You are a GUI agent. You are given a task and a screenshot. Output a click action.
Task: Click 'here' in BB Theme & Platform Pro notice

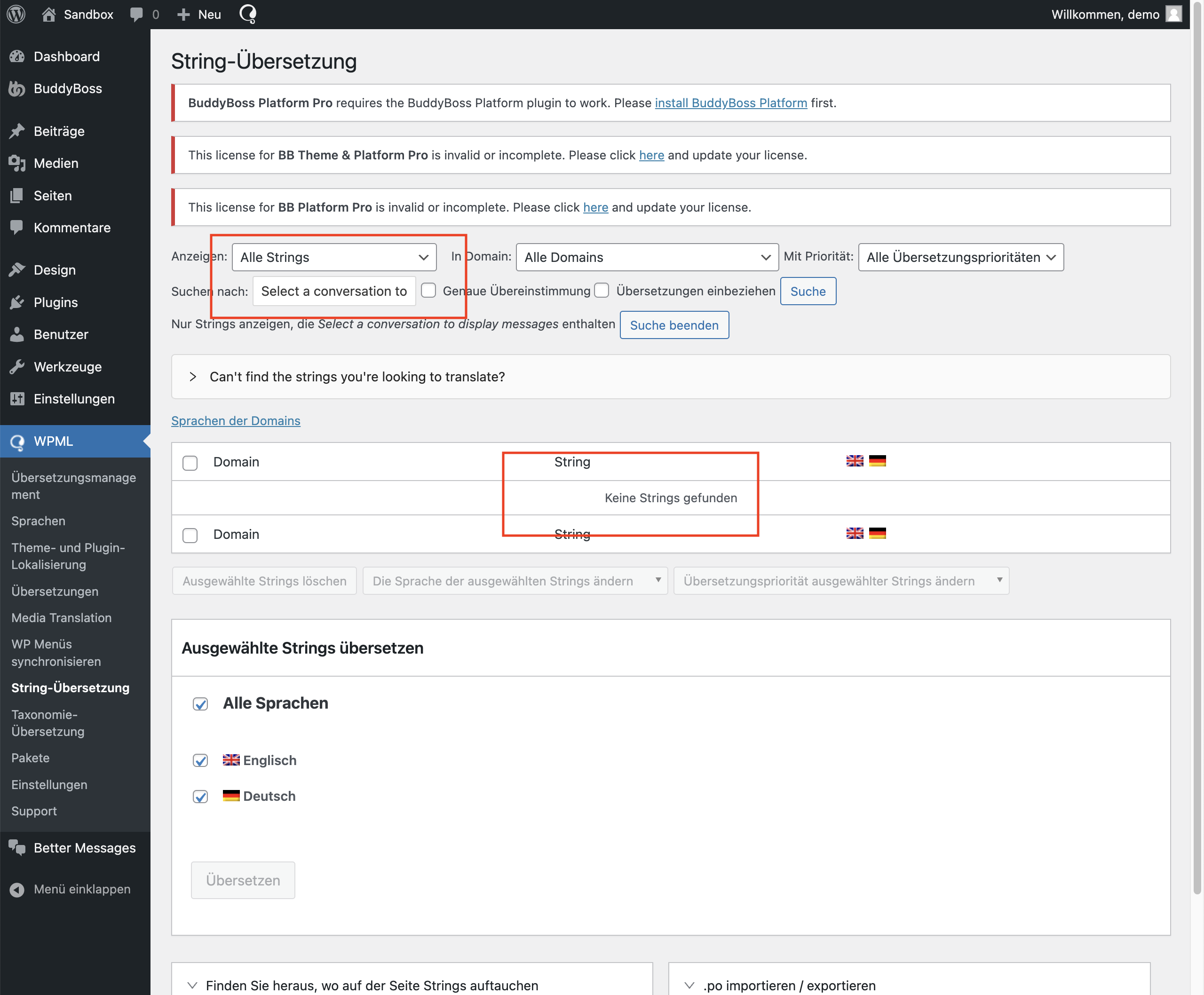651,155
